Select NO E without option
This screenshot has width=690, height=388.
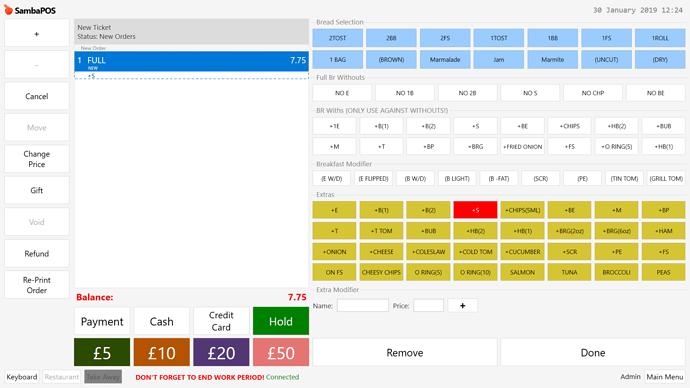click(x=342, y=93)
